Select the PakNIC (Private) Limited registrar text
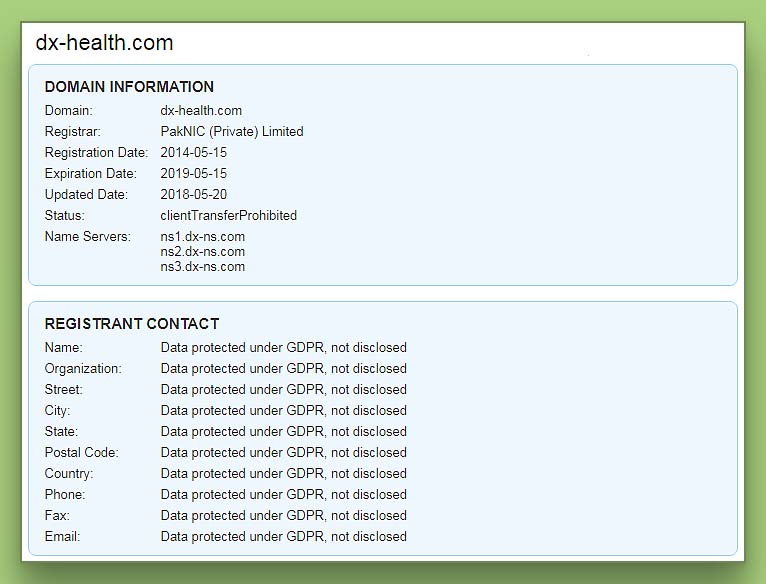 pyautogui.click(x=231, y=132)
